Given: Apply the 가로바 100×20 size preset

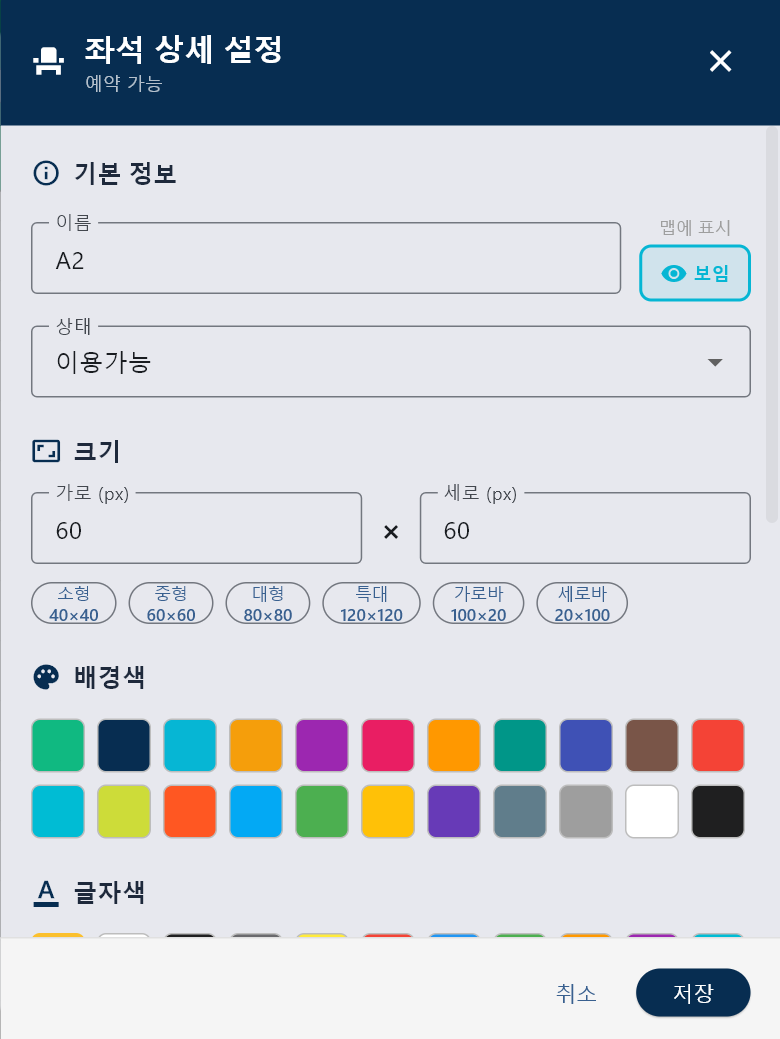Looking at the screenshot, I should point(478,604).
